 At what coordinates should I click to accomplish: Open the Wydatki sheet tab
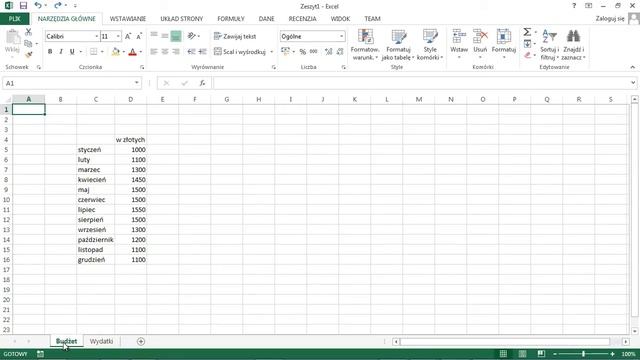click(101, 341)
